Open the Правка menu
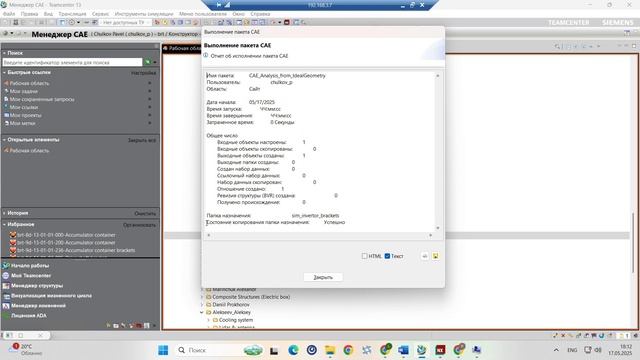 [x=29, y=14]
